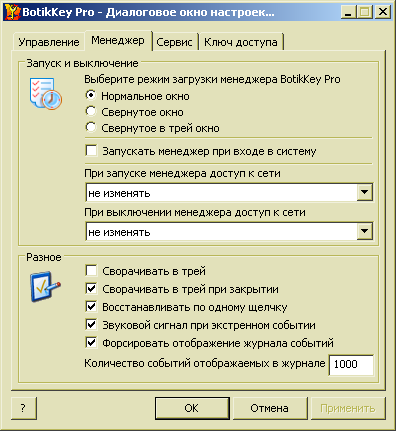This screenshot has height=431, width=396.
Task: Click the Запуск и выключение group title
Action: [x=82, y=63]
